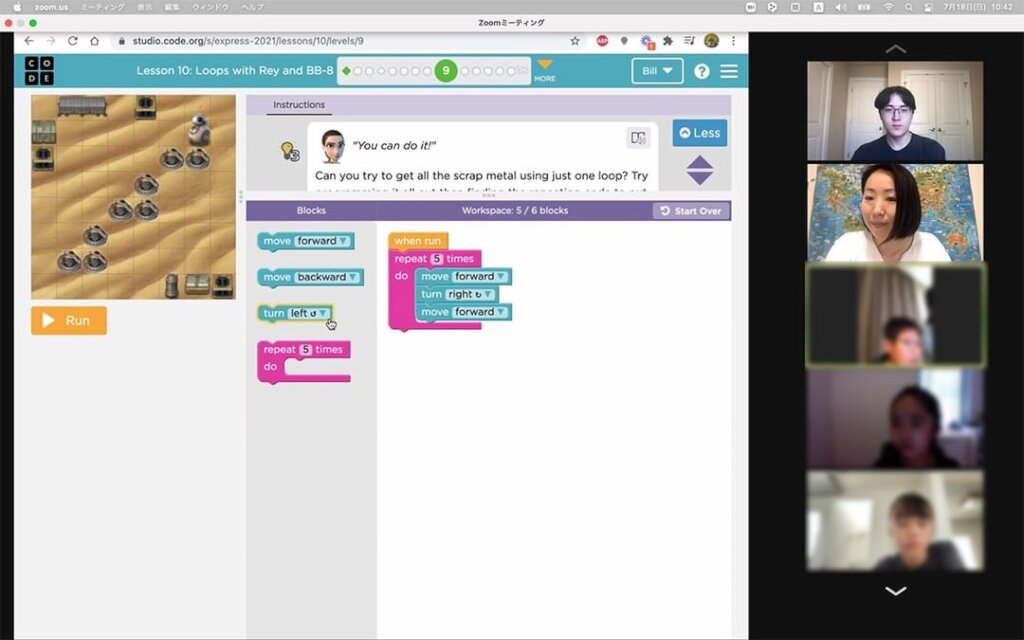1024x640 pixels.
Task: Open the zoom.us menu
Action: (x=52, y=7)
